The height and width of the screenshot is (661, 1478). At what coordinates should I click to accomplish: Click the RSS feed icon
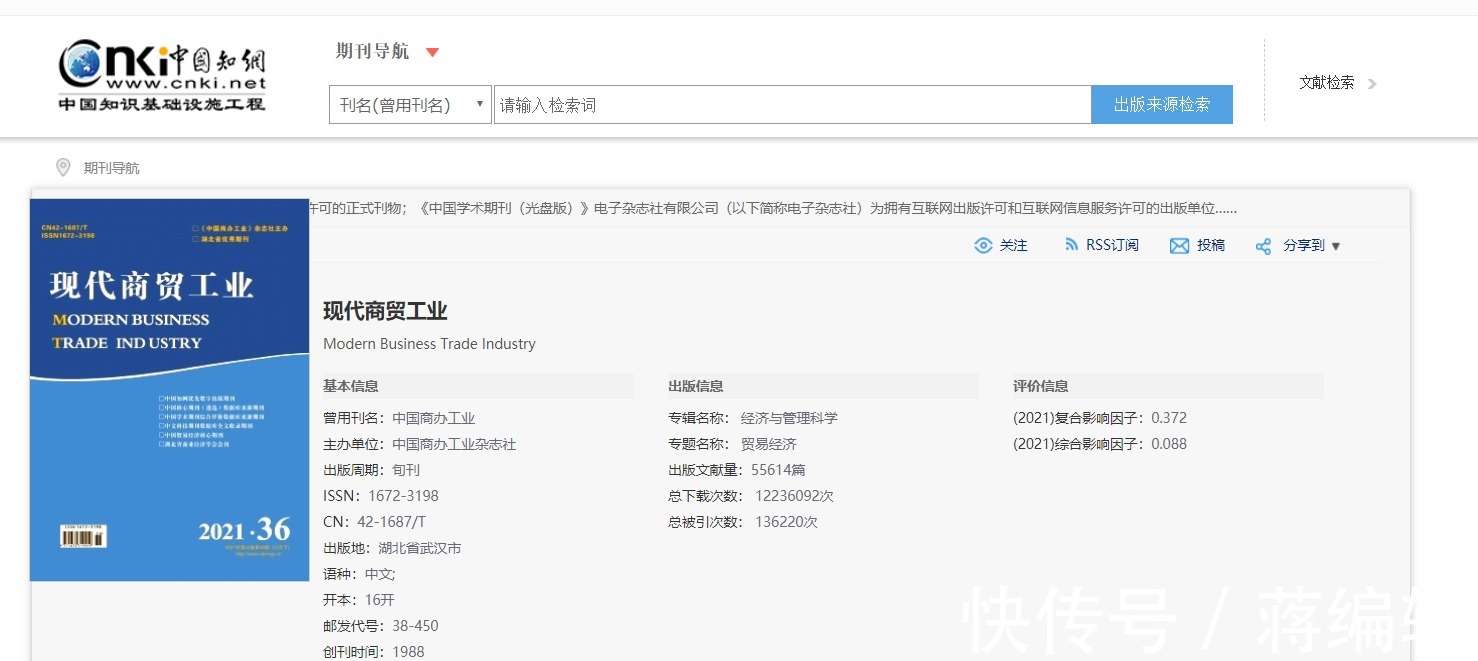1071,245
